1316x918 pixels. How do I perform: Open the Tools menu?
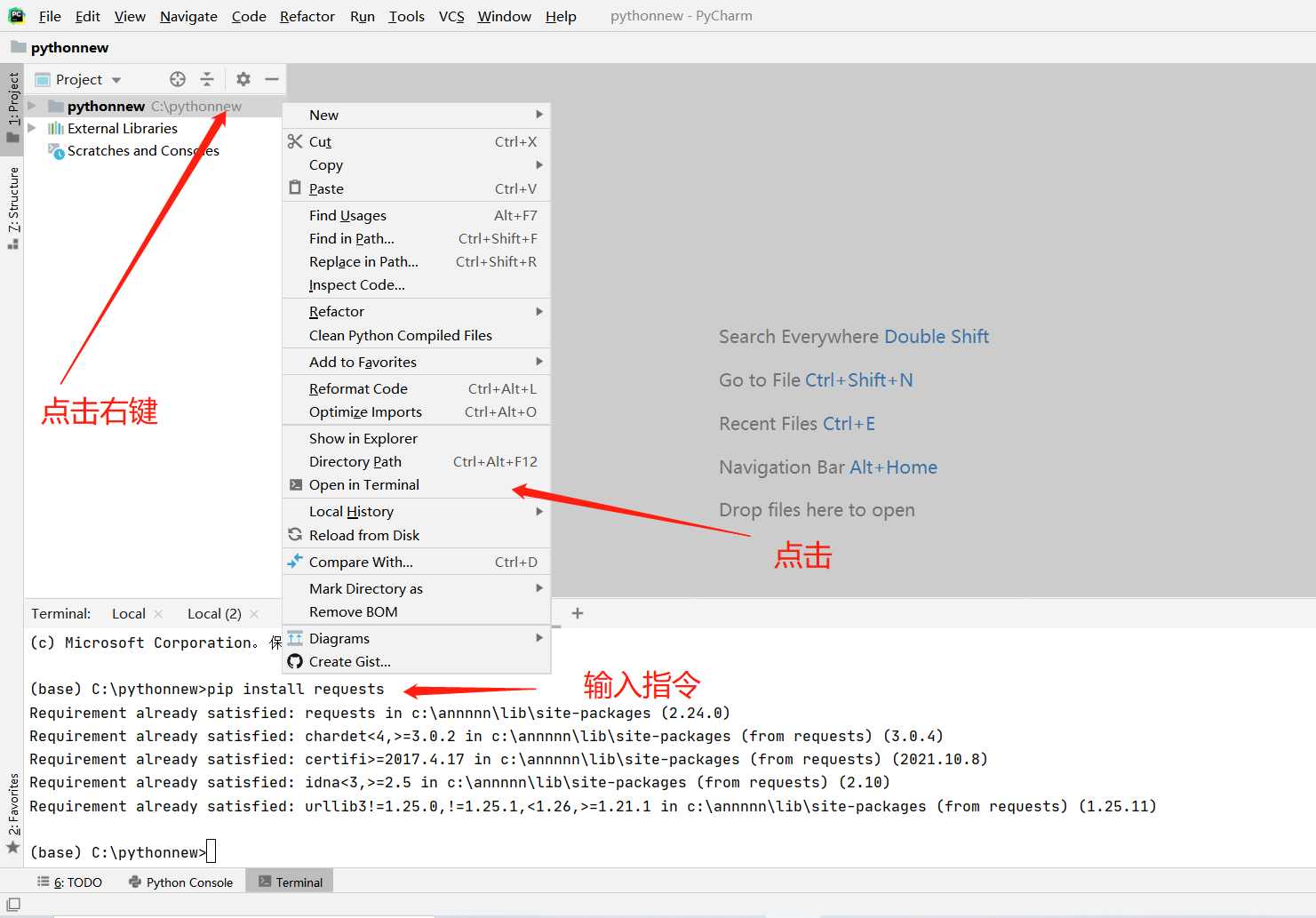pos(406,16)
